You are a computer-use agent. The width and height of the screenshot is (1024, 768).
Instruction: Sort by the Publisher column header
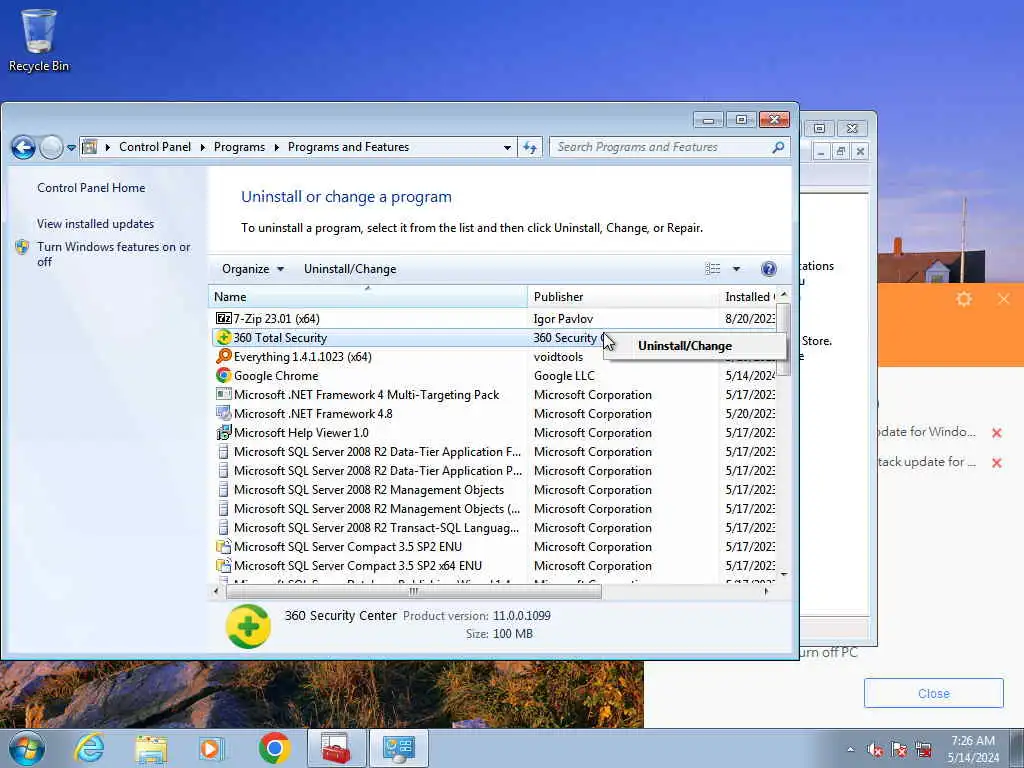[622, 296]
